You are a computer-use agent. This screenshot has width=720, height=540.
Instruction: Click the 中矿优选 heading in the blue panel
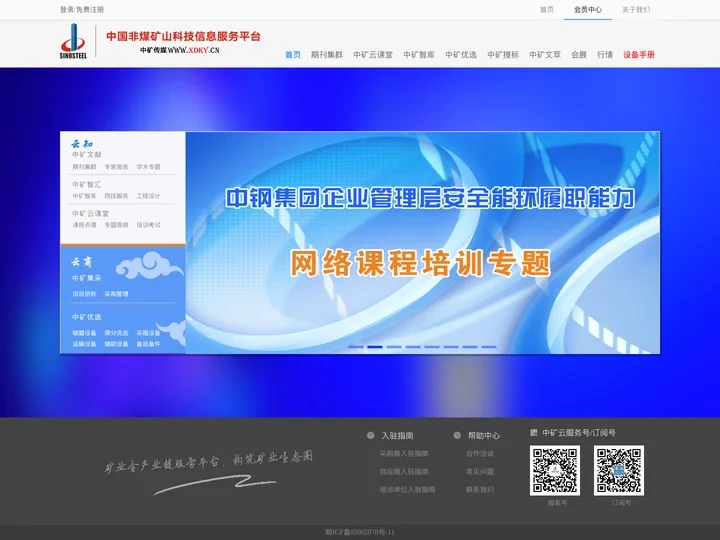[87, 317]
